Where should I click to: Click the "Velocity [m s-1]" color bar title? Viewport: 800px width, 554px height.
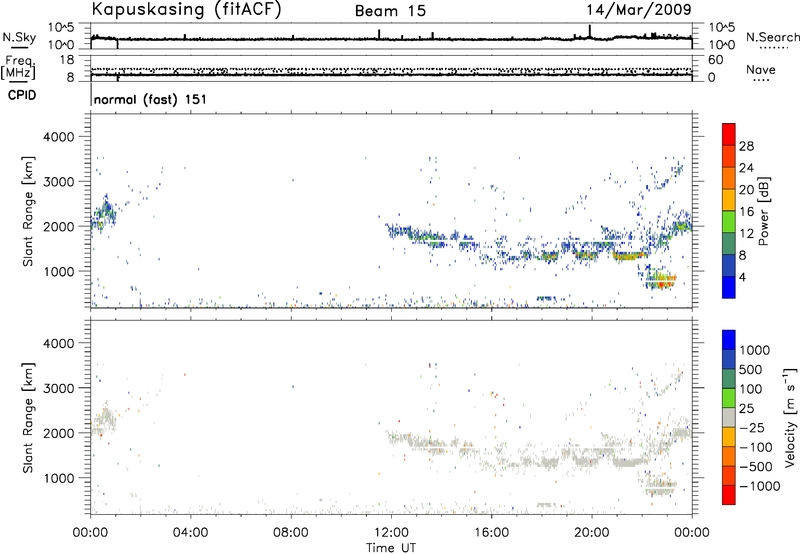790,417
